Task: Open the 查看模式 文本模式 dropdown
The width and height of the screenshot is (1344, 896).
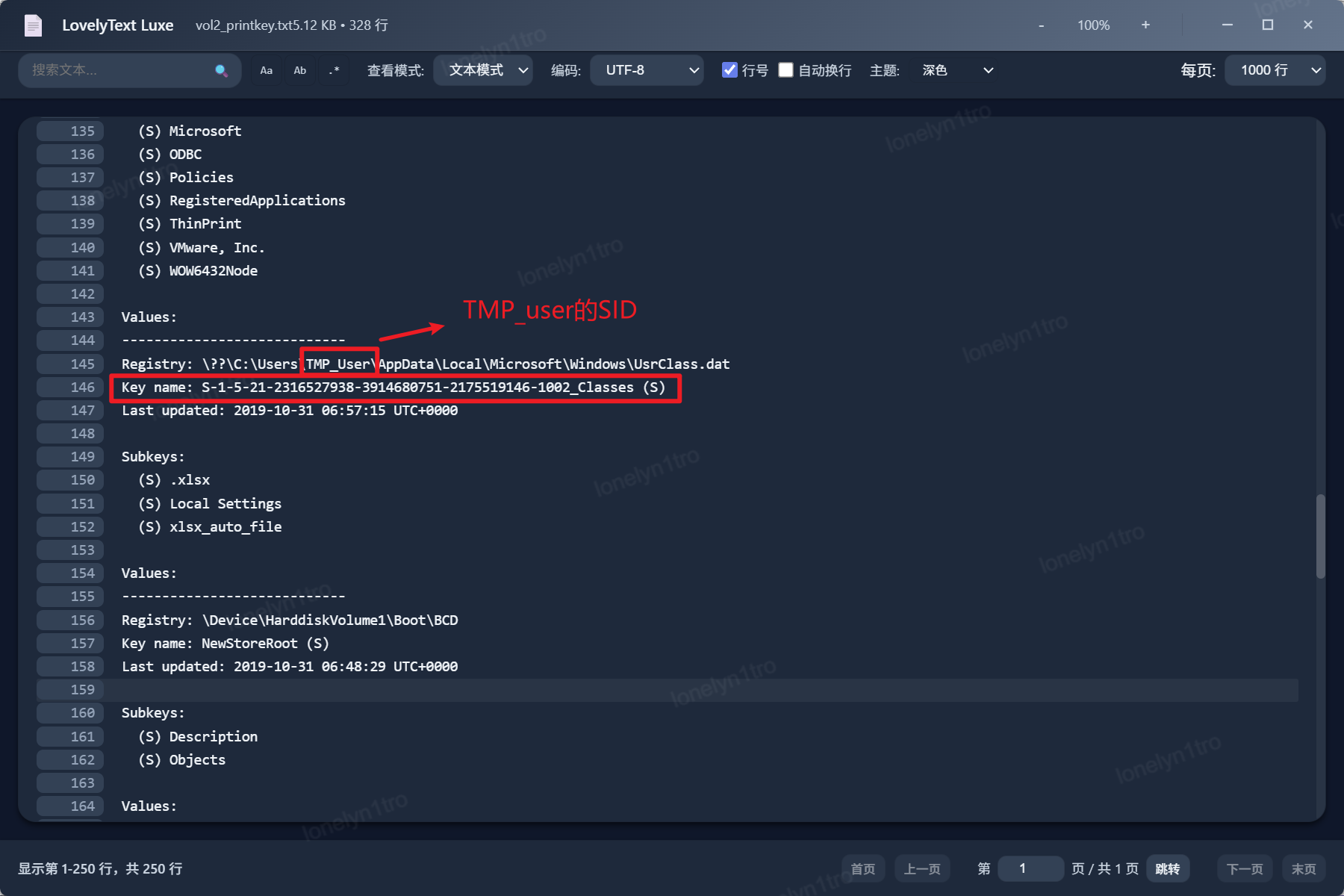Action: click(483, 70)
